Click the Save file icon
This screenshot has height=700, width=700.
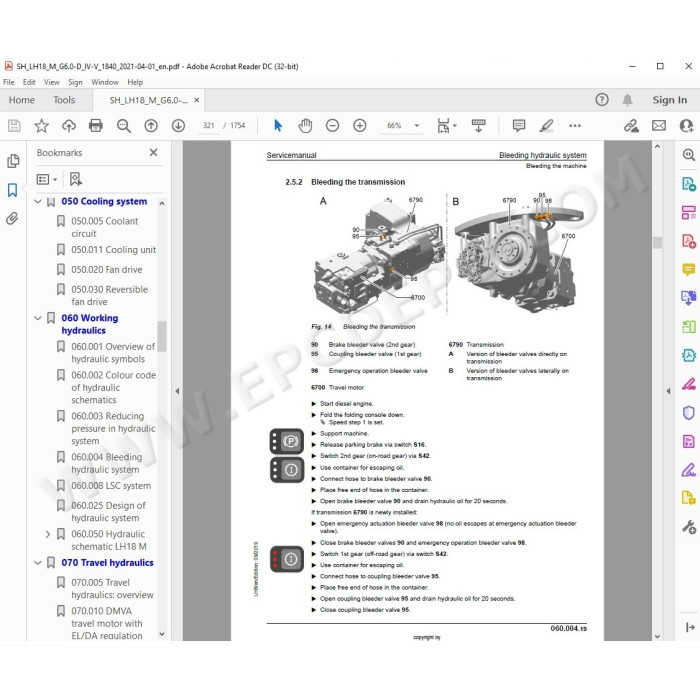14,126
